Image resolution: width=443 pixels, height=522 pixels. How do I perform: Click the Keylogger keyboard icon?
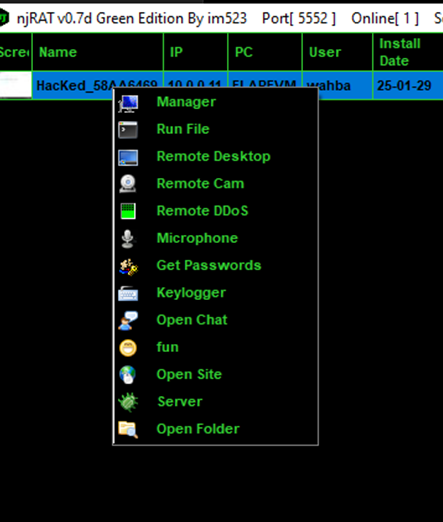(128, 294)
